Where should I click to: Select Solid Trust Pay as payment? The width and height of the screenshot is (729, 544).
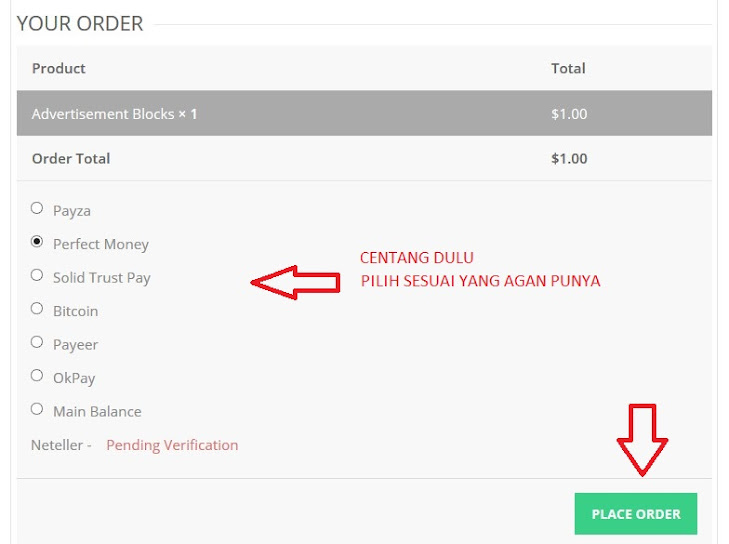coord(37,275)
